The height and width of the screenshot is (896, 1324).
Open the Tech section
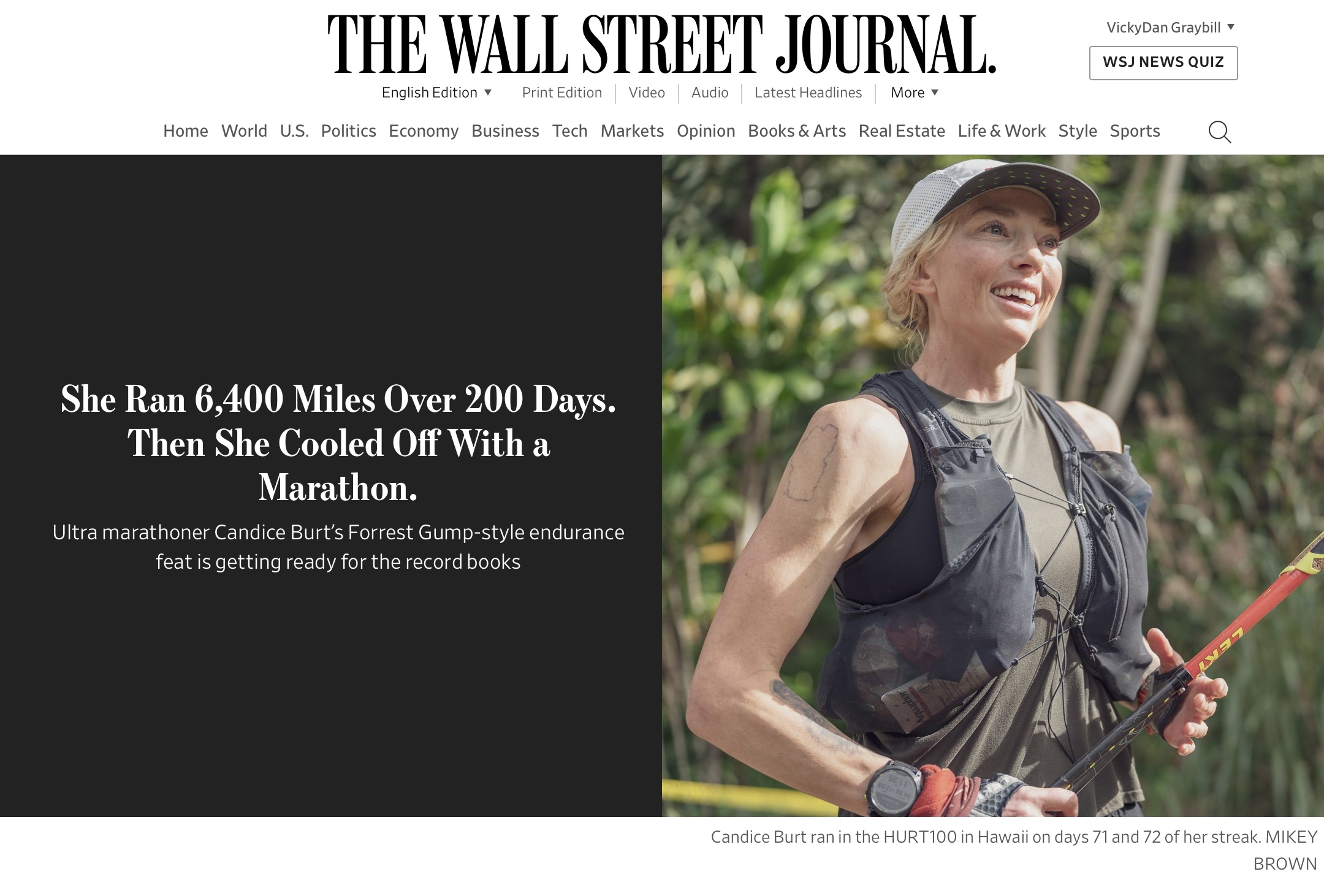tap(569, 131)
